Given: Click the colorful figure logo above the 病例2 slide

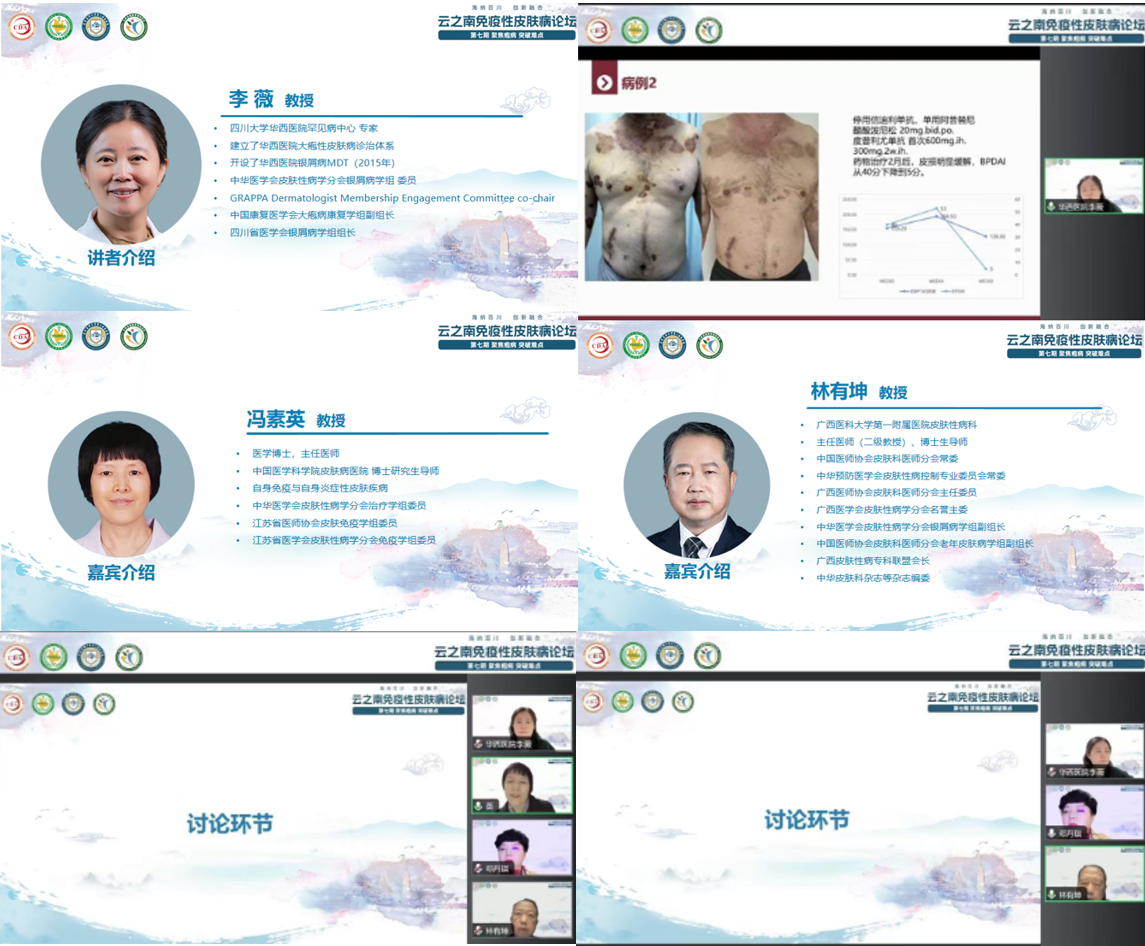Looking at the screenshot, I should pos(709,30).
